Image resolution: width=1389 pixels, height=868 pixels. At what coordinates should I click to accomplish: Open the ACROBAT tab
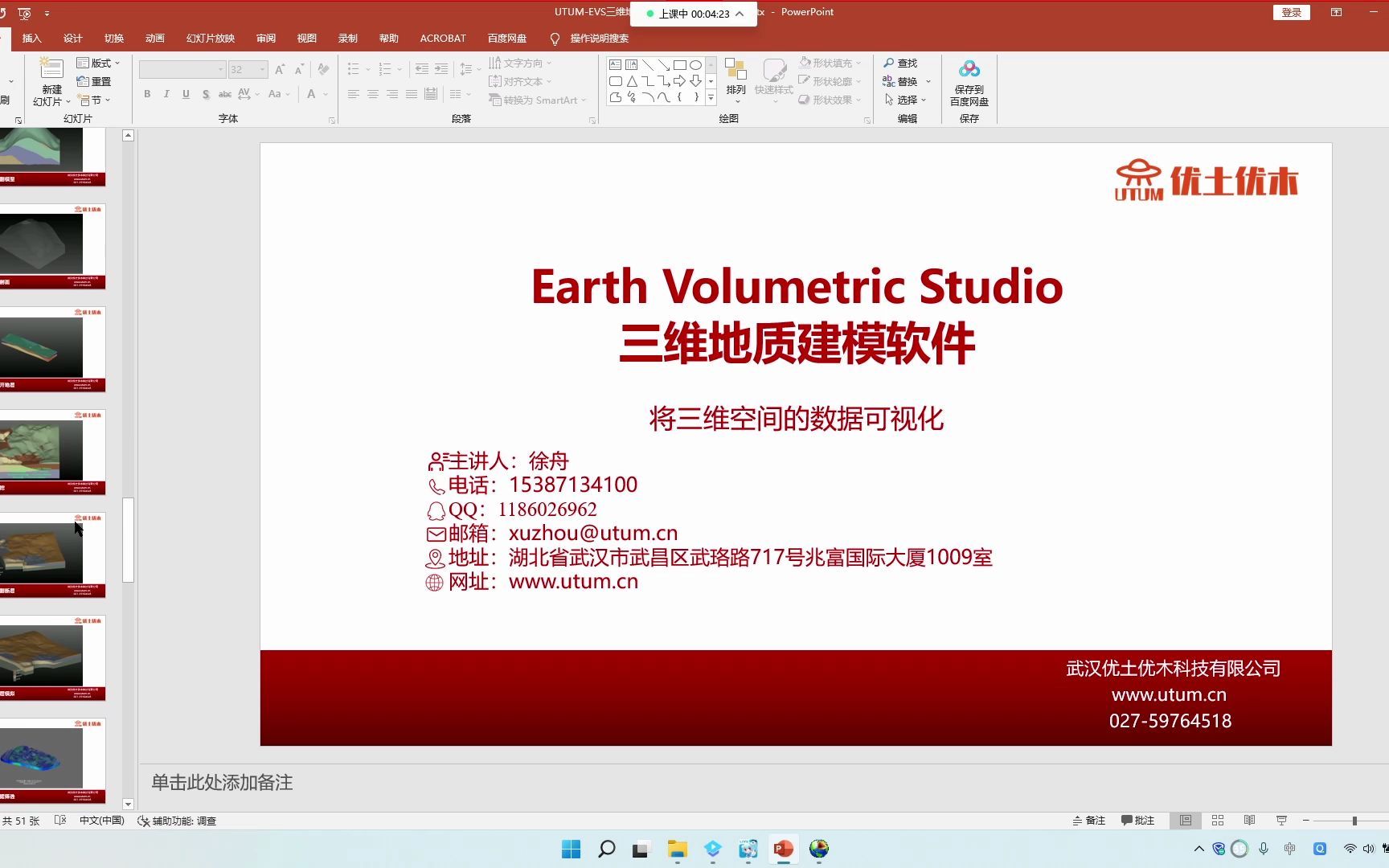443,38
